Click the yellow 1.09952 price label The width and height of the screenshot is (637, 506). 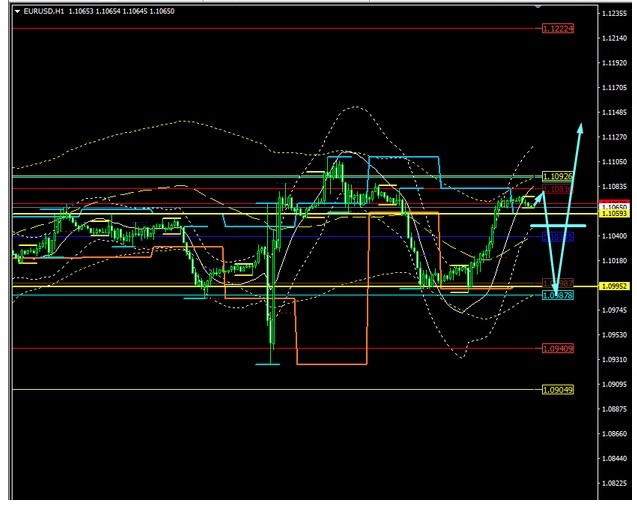click(612, 286)
